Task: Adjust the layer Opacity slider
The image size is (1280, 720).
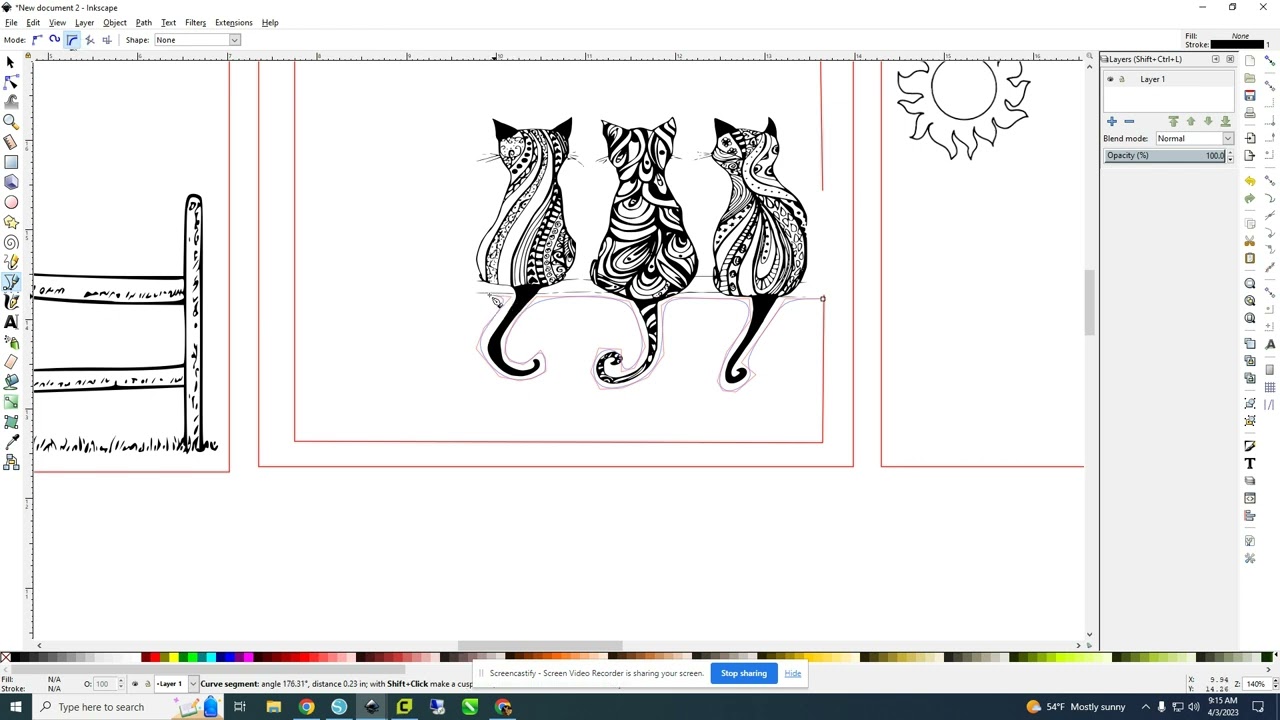Action: [x=1164, y=156]
